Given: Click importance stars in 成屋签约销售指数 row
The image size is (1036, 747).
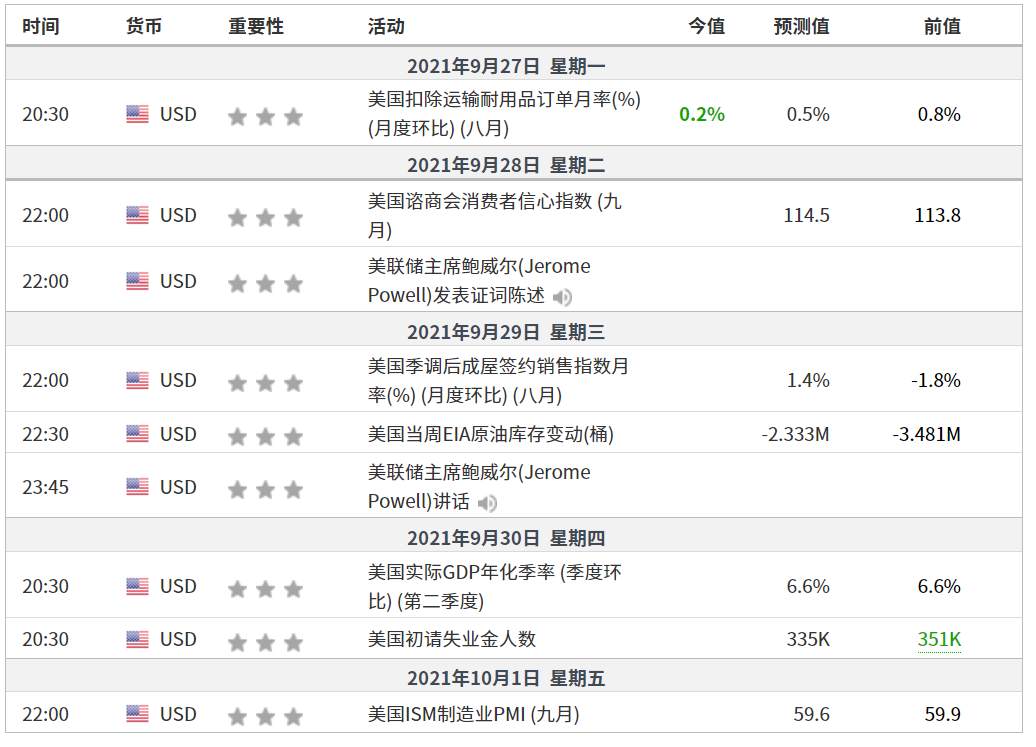Looking at the screenshot, I should tap(265, 382).
